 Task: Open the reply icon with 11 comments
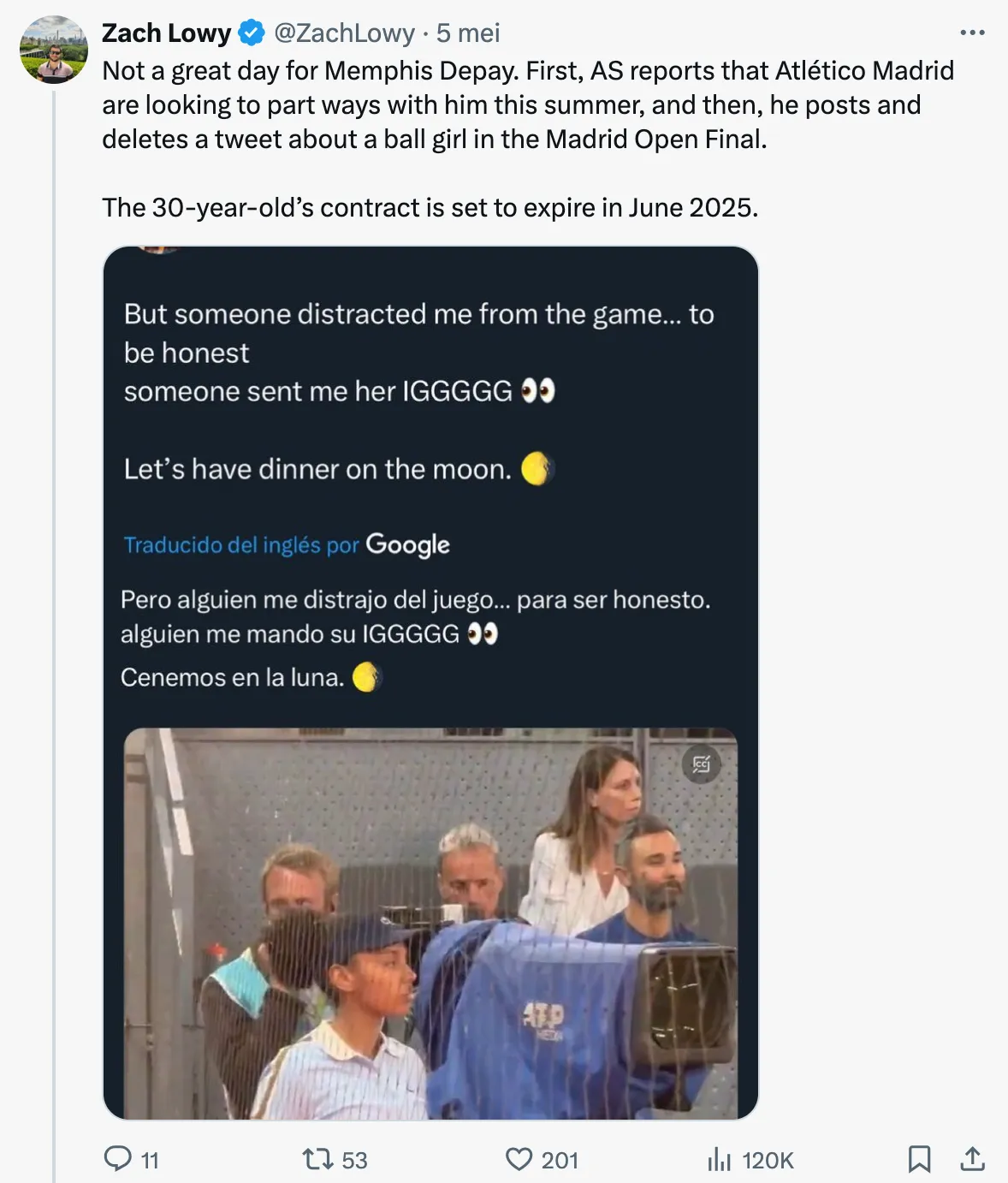click(x=117, y=1159)
